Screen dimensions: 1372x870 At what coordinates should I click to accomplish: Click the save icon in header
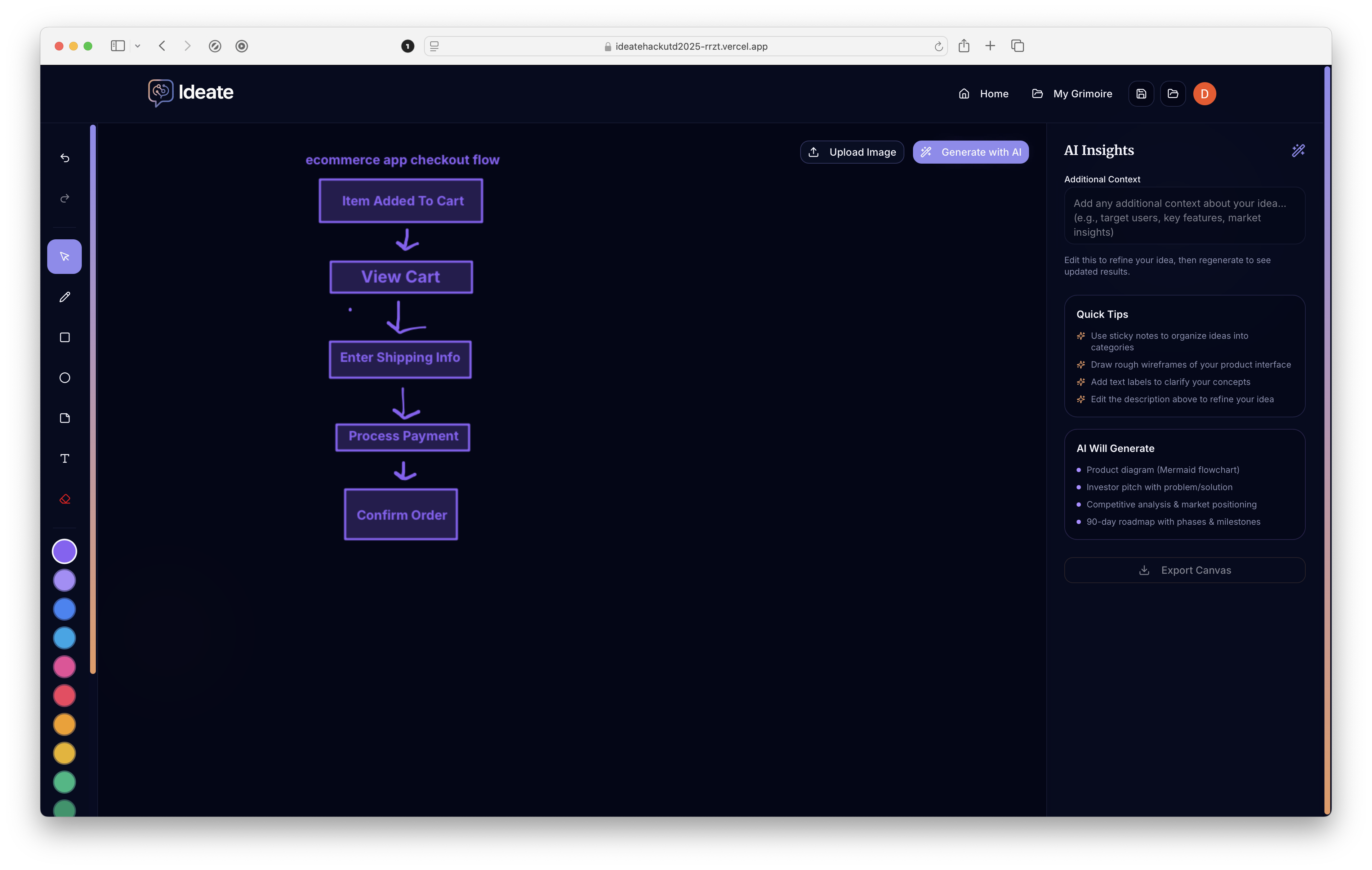coord(1141,93)
